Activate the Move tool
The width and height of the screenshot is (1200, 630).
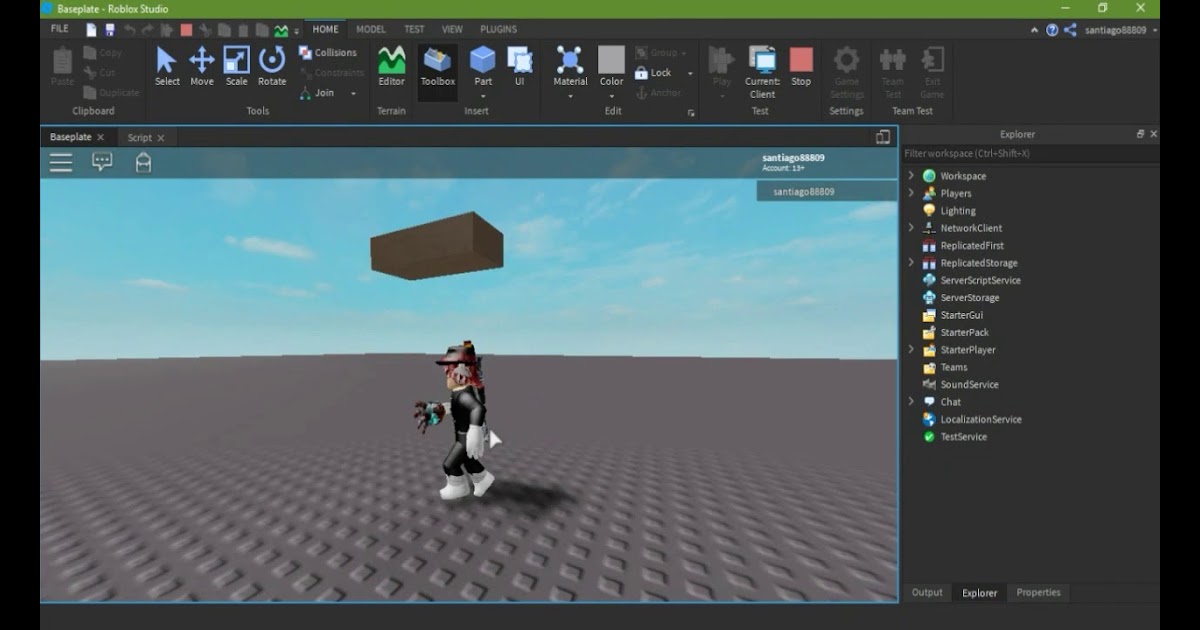(x=202, y=67)
